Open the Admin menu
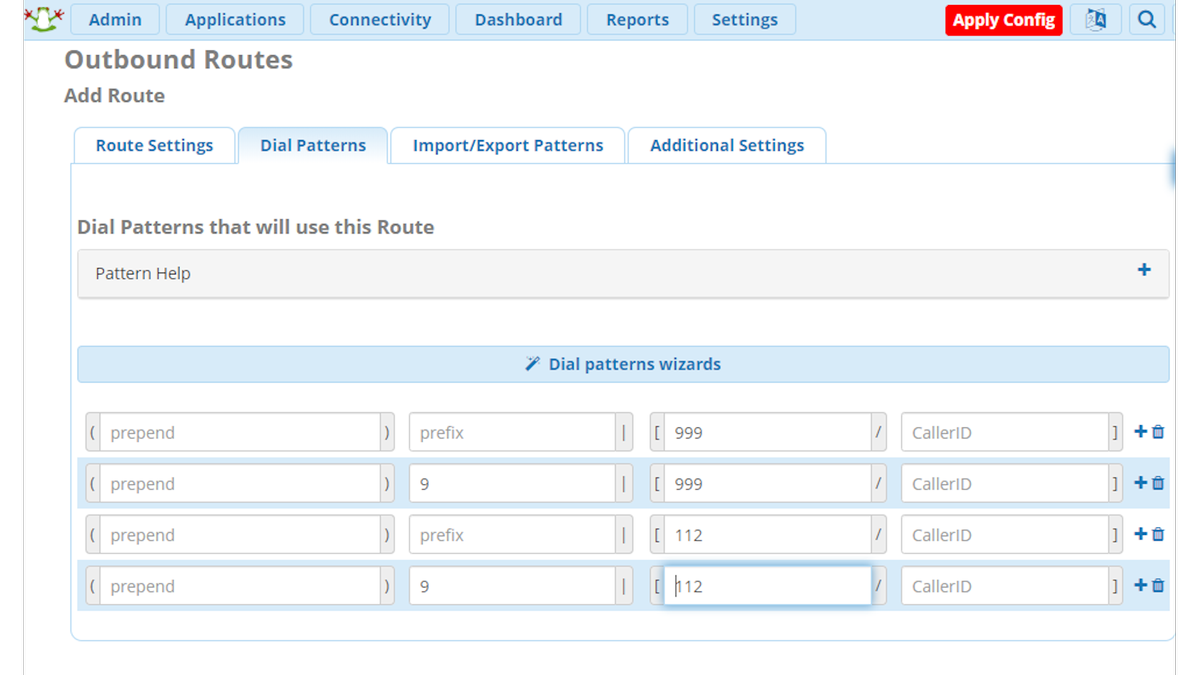Image resolution: width=1200 pixels, height=675 pixels. click(x=115, y=19)
